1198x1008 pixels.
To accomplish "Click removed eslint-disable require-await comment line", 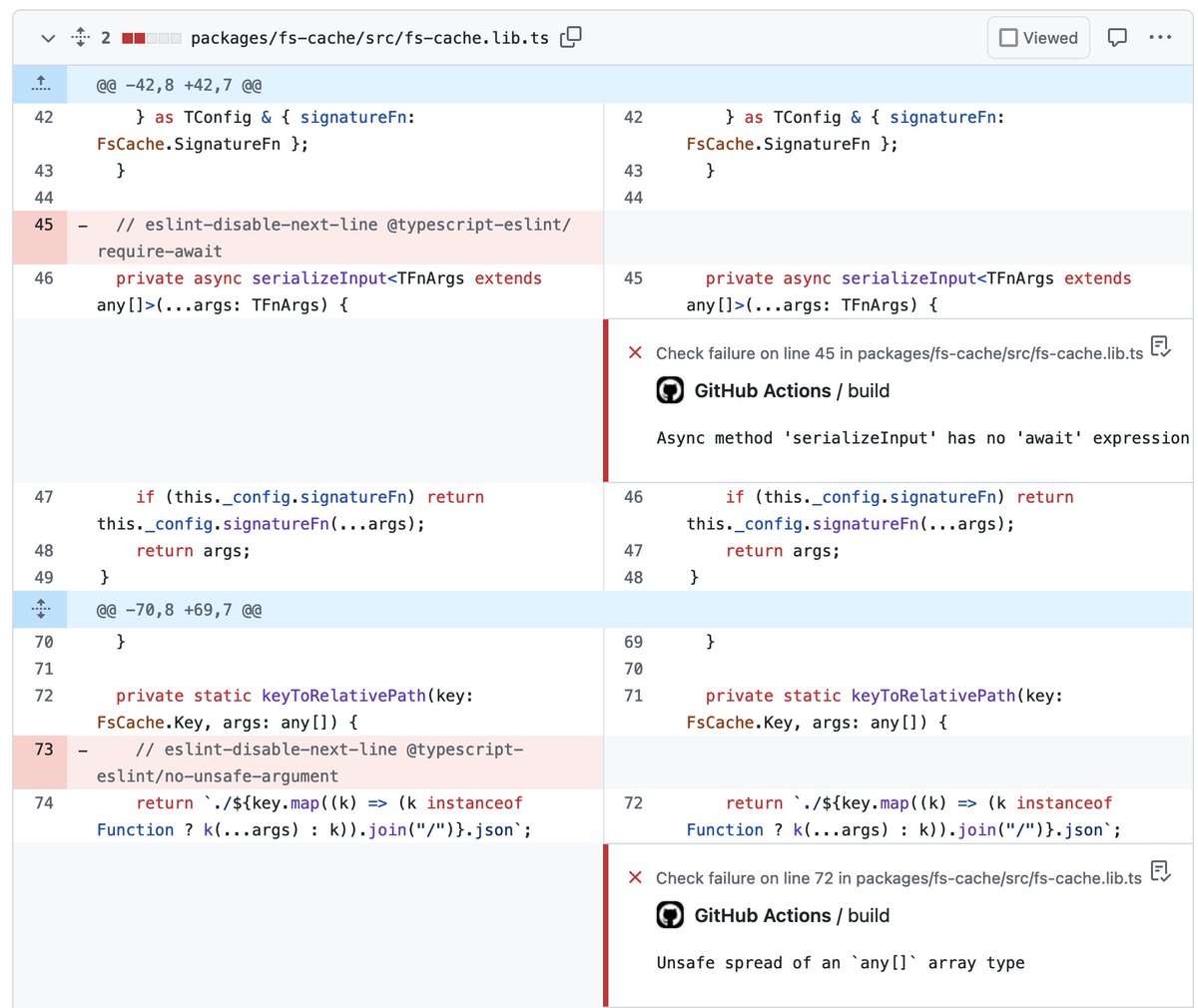I will (x=334, y=238).
